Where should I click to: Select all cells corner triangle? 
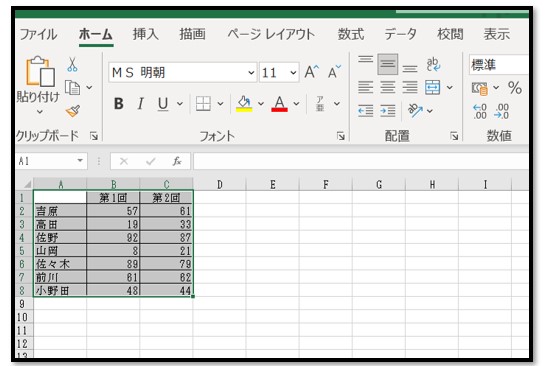pos(27,184)
